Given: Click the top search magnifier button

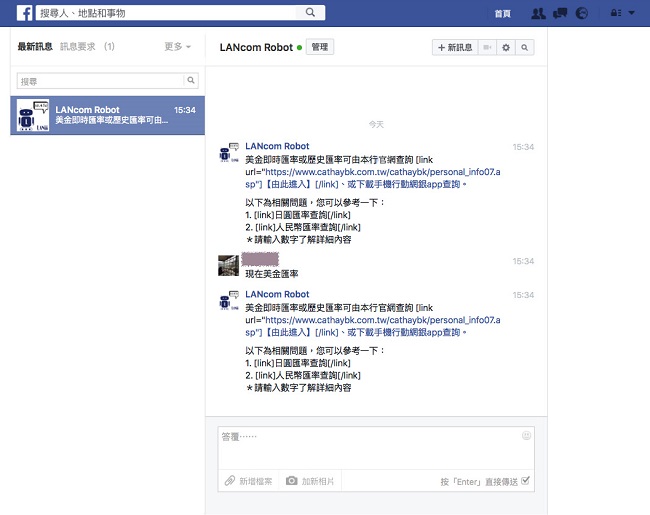Looking at the screenshot, I should (x=310, y=12).
